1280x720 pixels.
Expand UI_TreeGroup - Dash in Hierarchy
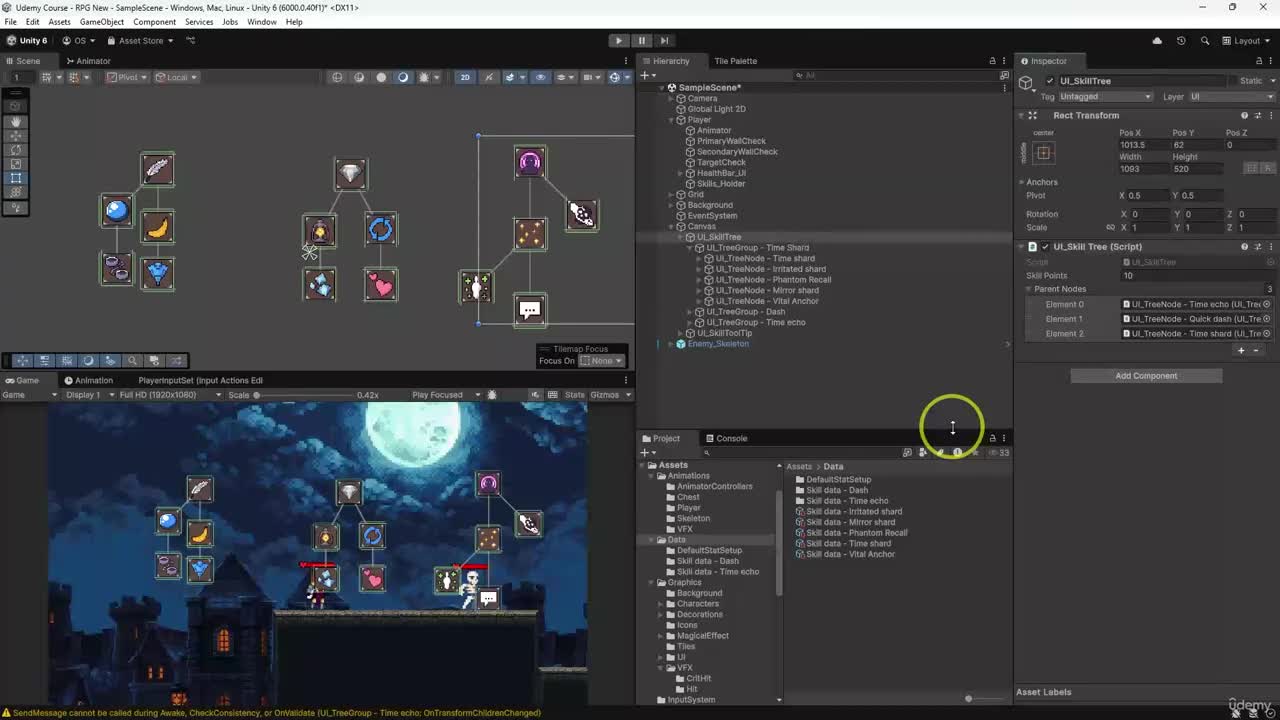pos(692,312)
